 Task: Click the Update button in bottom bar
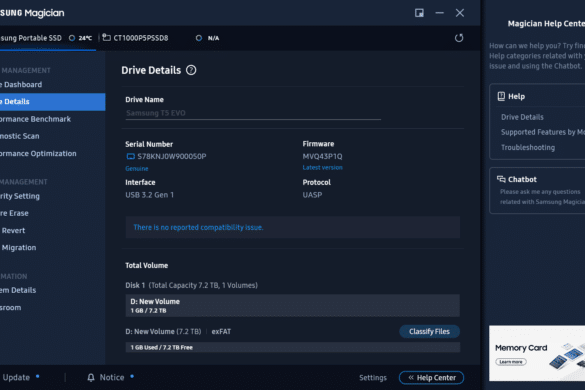tap(16, 378)
